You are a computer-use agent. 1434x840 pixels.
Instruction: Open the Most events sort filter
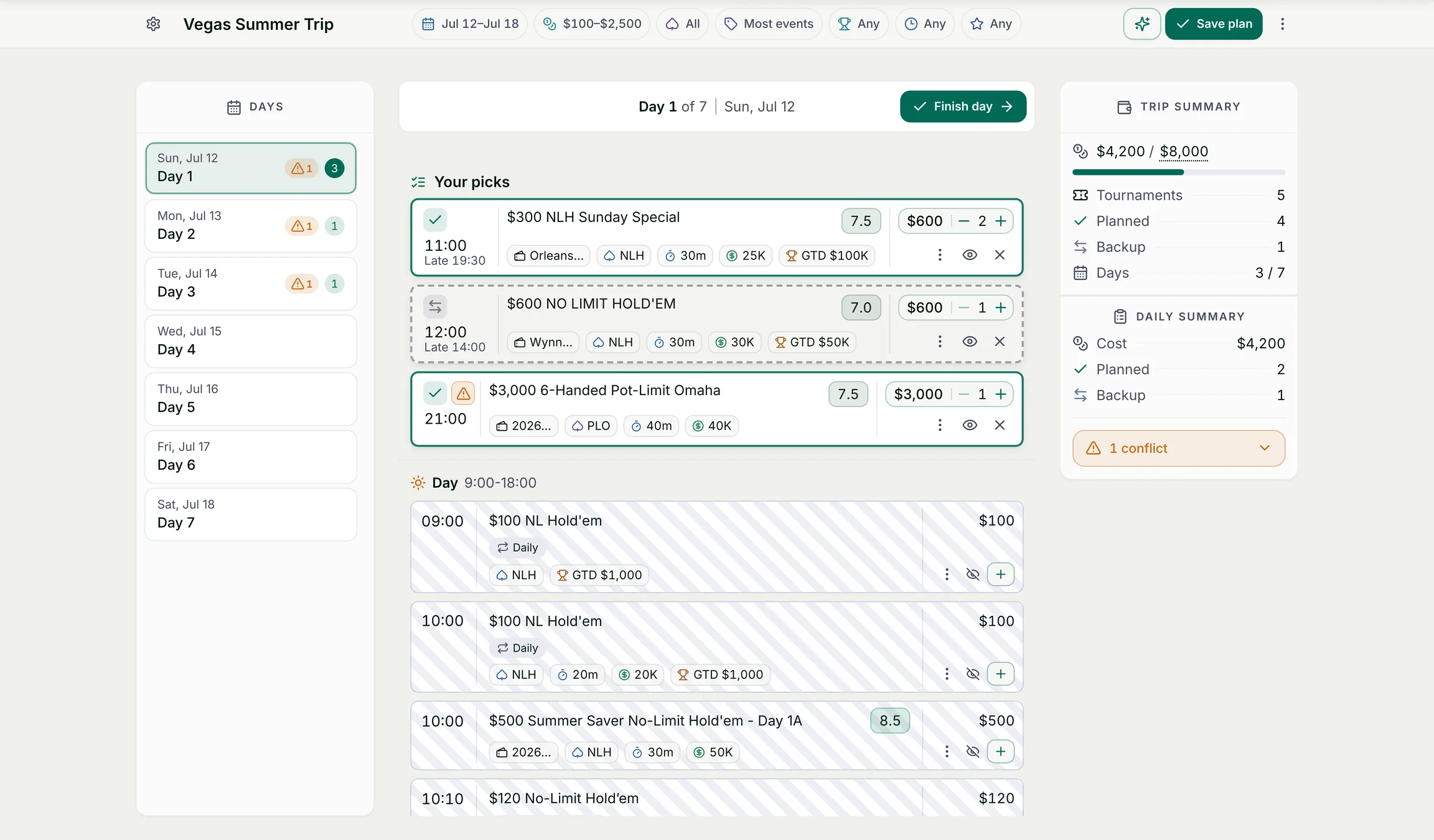tap(769, 24)
